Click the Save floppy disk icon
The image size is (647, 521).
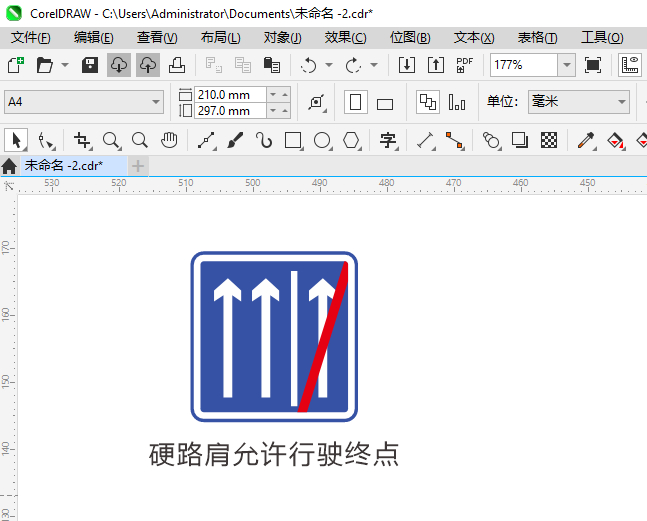[x=90, y=65]
